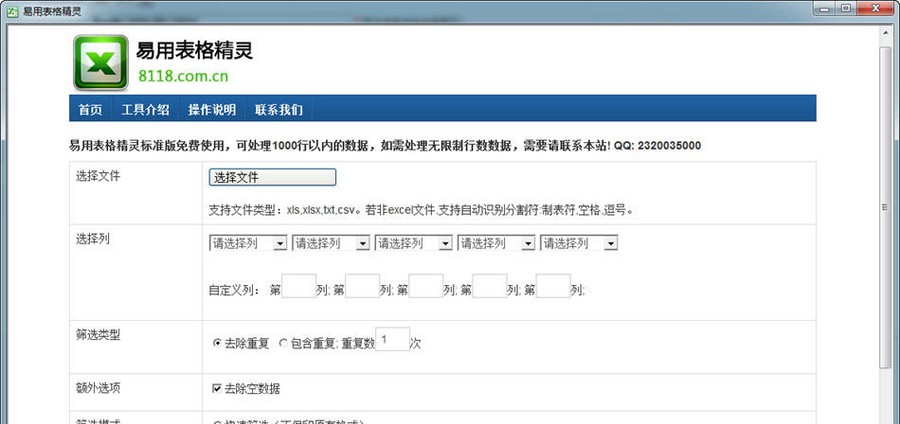This screenshot has width=900, height=424.
Task: Click the green Excel logo icon
Action: point(100,63)
